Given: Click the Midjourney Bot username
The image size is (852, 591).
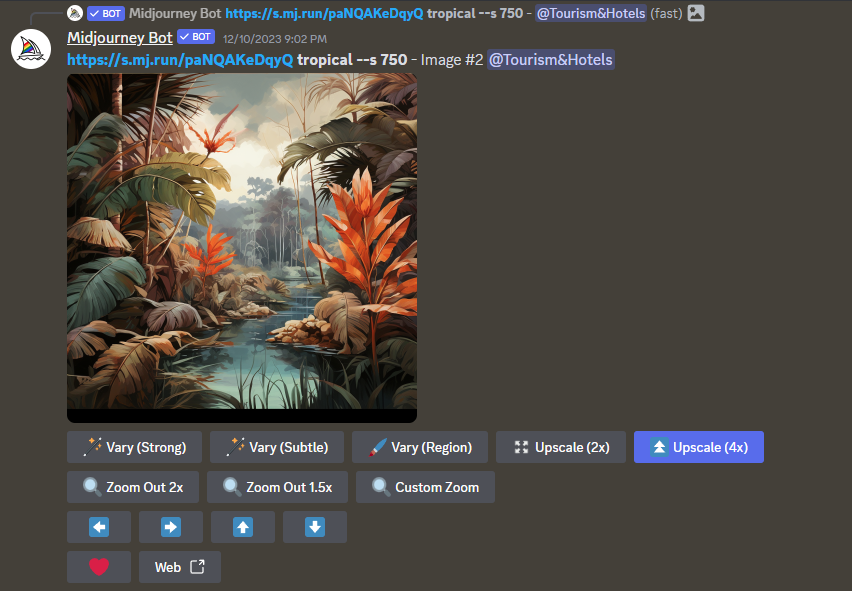Looking at the screenshot, I should (120, 37).
